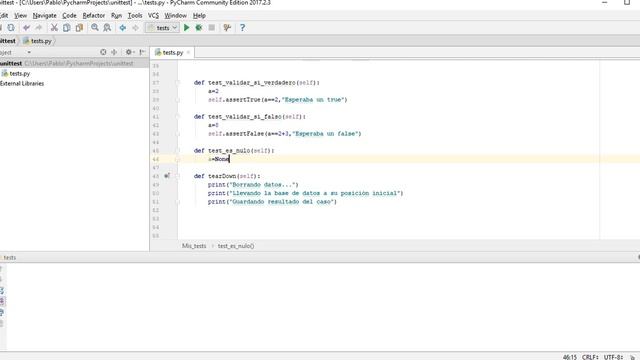Viewport: 640px width, 360px height.
Task: Click the 'Guardando resultado del caso' print line
Action: point(272,202)
